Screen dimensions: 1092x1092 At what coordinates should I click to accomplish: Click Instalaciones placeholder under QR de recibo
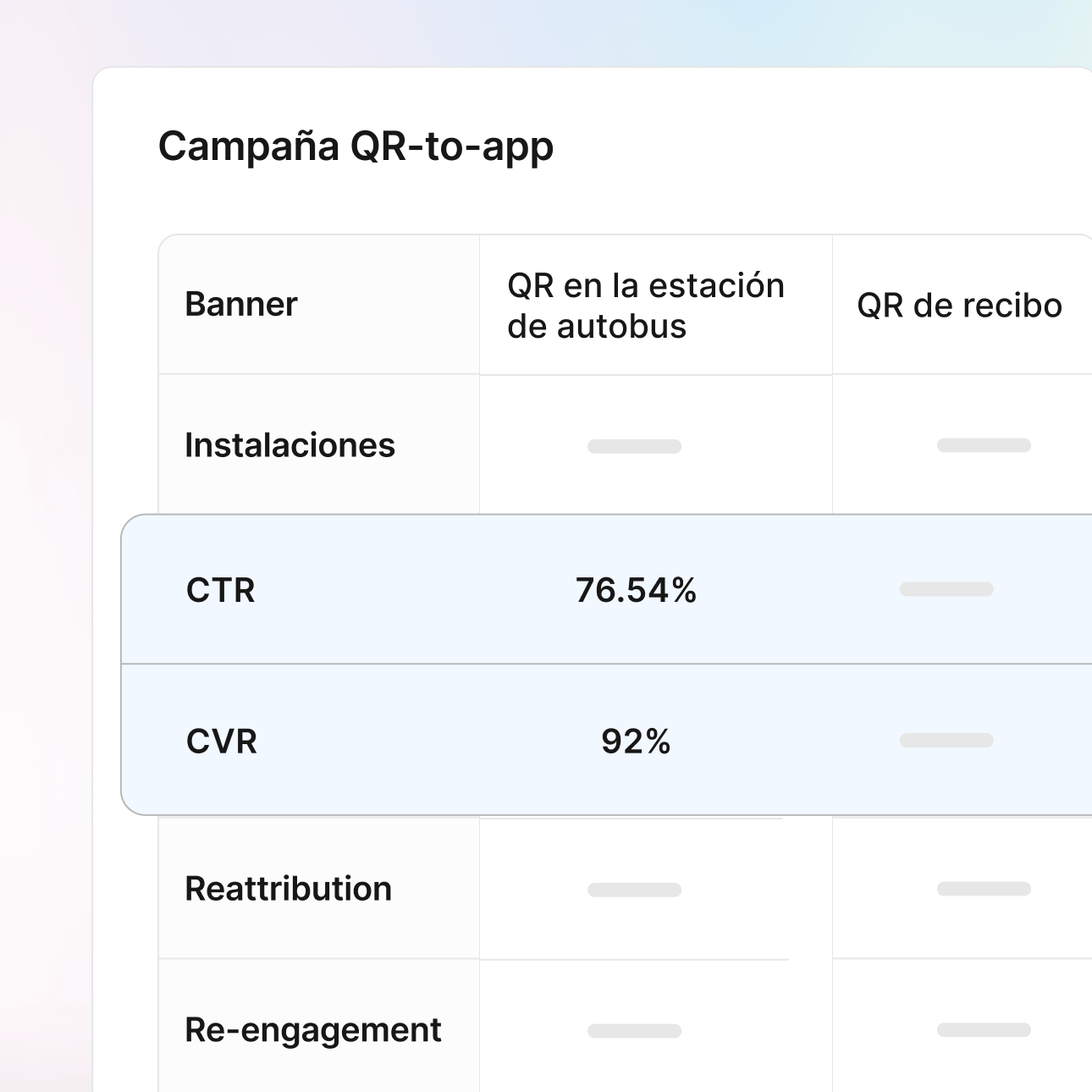pos(984,445)
